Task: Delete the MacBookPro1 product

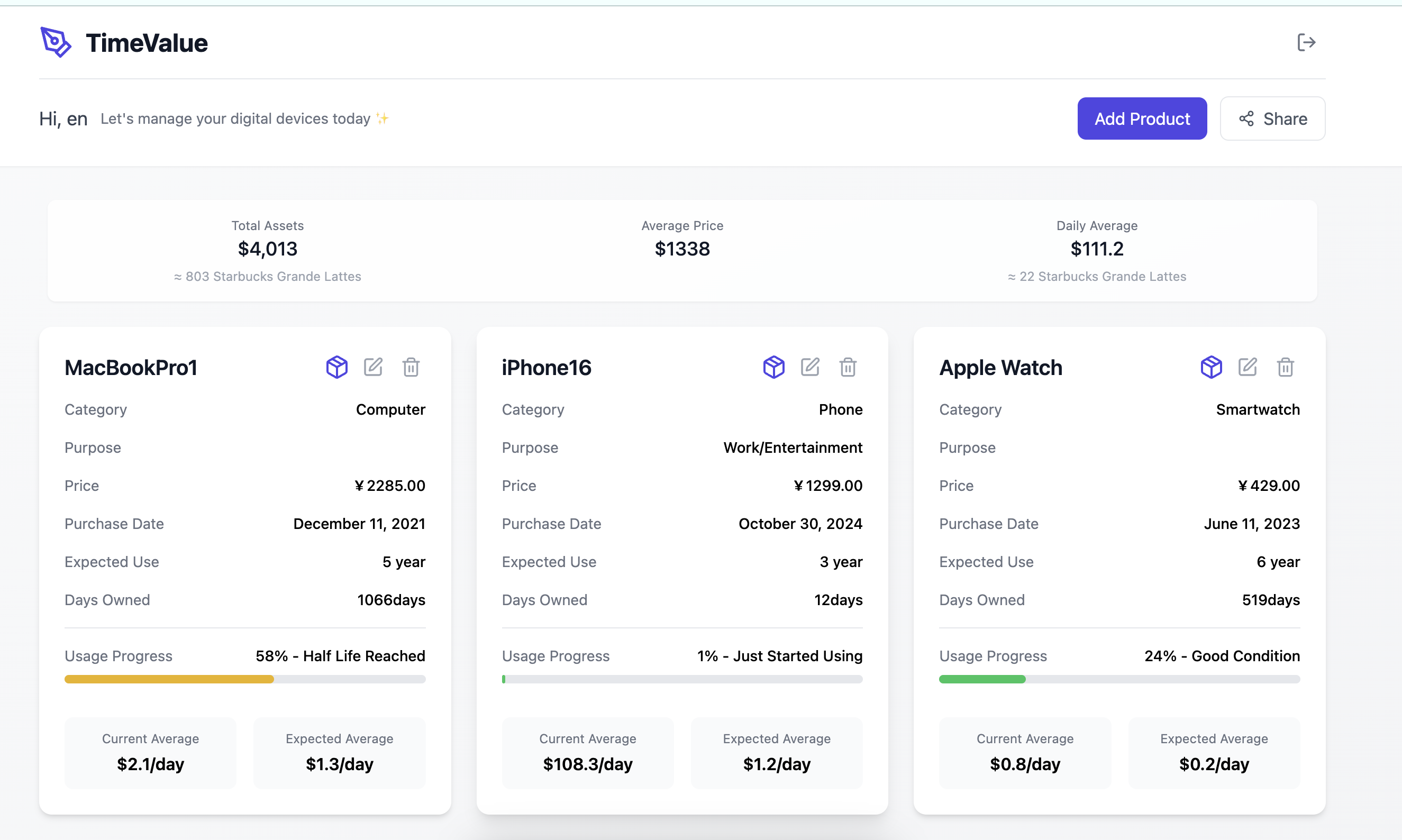Action: [x=411, y=367]
